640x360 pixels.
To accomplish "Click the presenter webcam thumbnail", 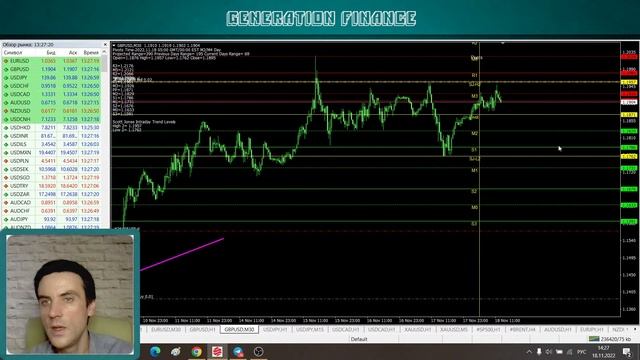I will [70, 294].
